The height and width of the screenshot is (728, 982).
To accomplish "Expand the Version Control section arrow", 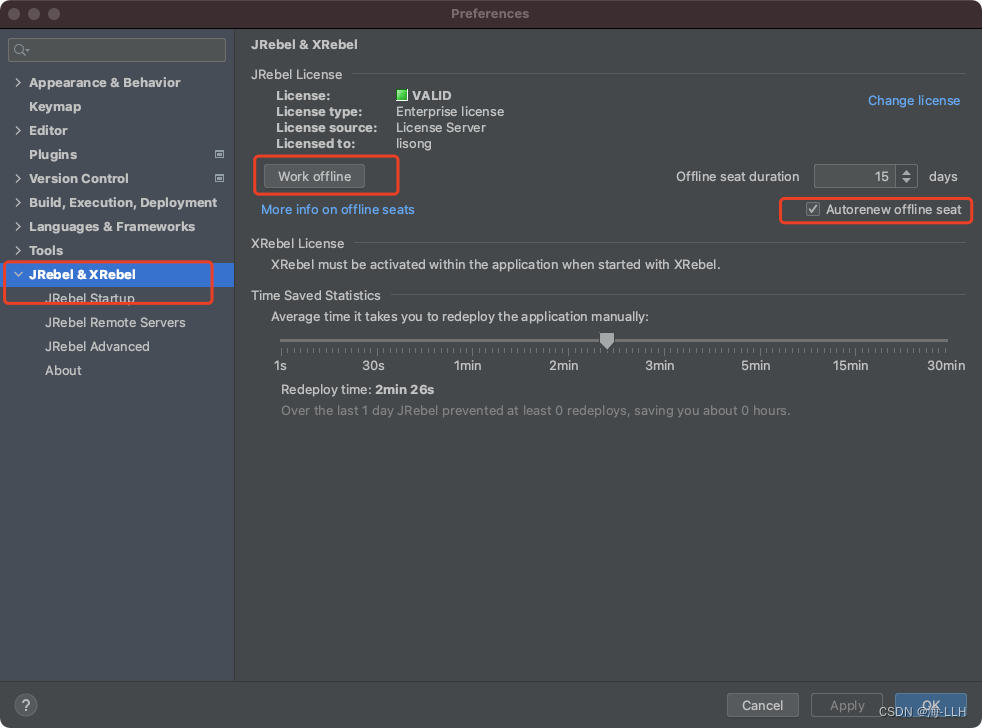I will (x=18, y=178).
